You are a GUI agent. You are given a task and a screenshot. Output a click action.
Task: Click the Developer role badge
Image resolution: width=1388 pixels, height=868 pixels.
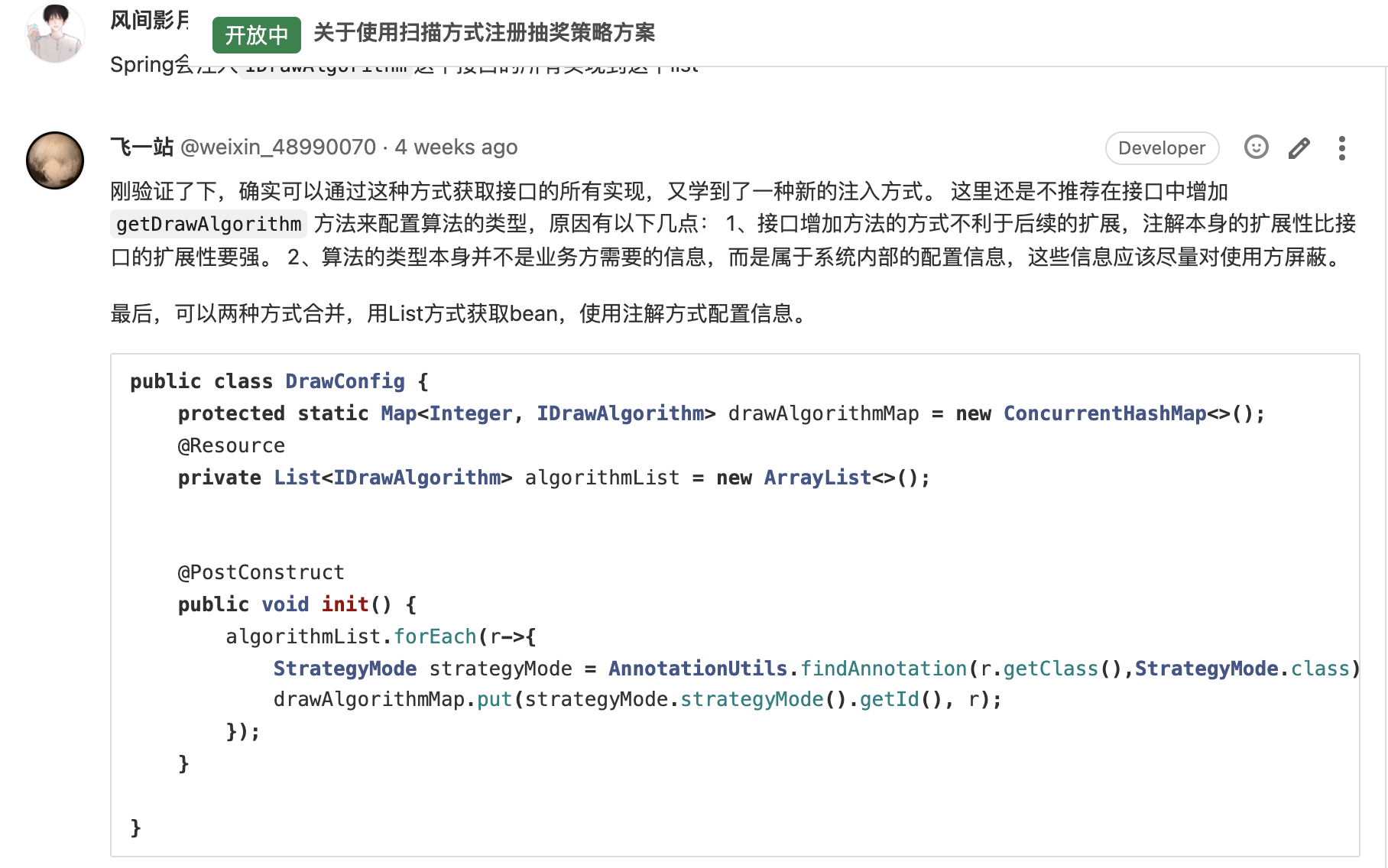coord(1162,147)
